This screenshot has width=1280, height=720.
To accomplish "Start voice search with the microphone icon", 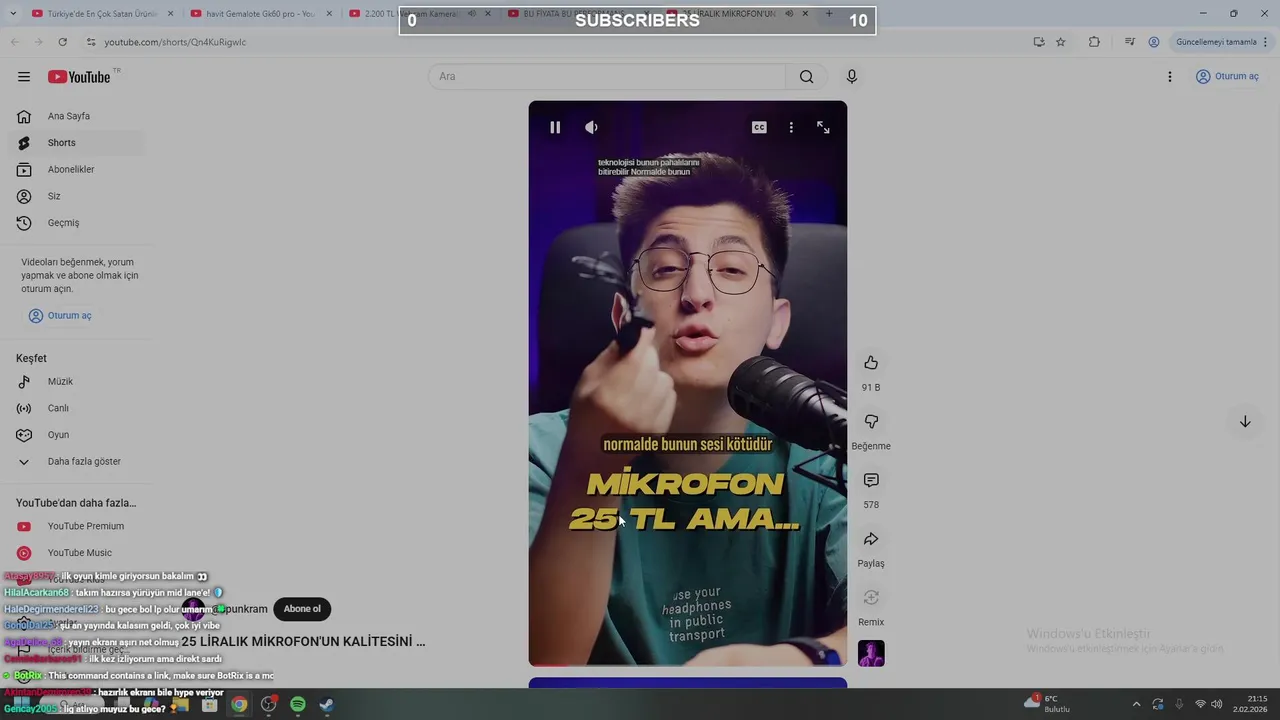I will tap(852, 77).
